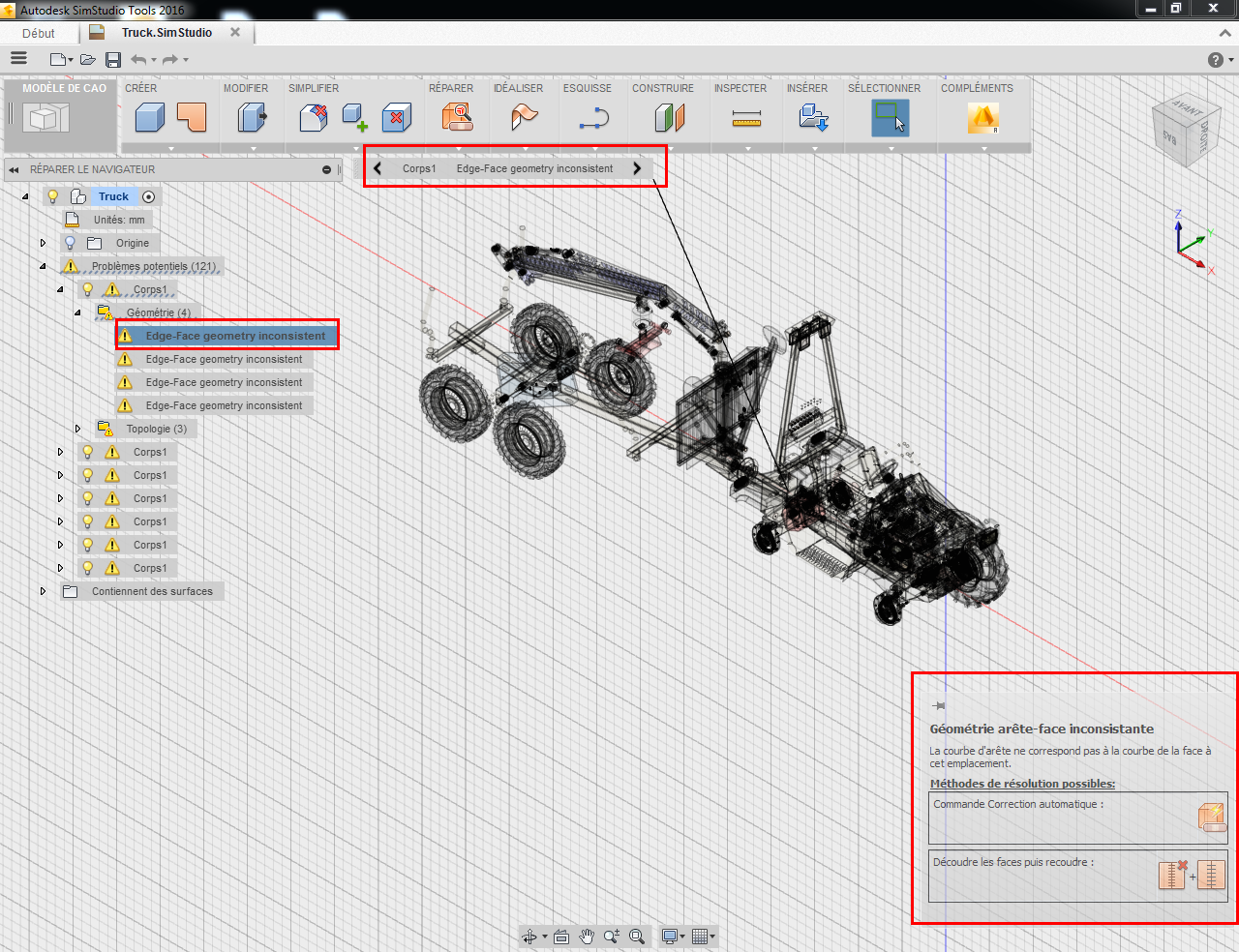Select the orange L-shaped tool under CRÉER

192,118
